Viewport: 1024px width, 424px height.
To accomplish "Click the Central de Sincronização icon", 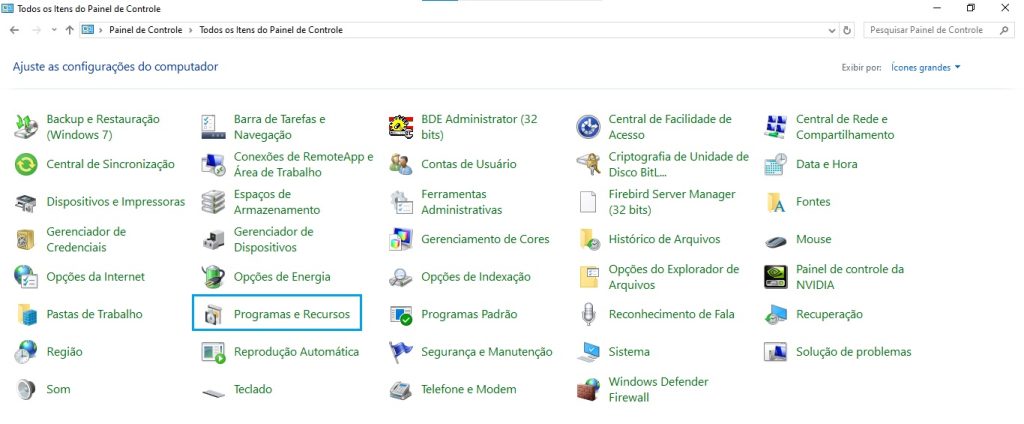I will pyautogui.click(x=27, y=164).
